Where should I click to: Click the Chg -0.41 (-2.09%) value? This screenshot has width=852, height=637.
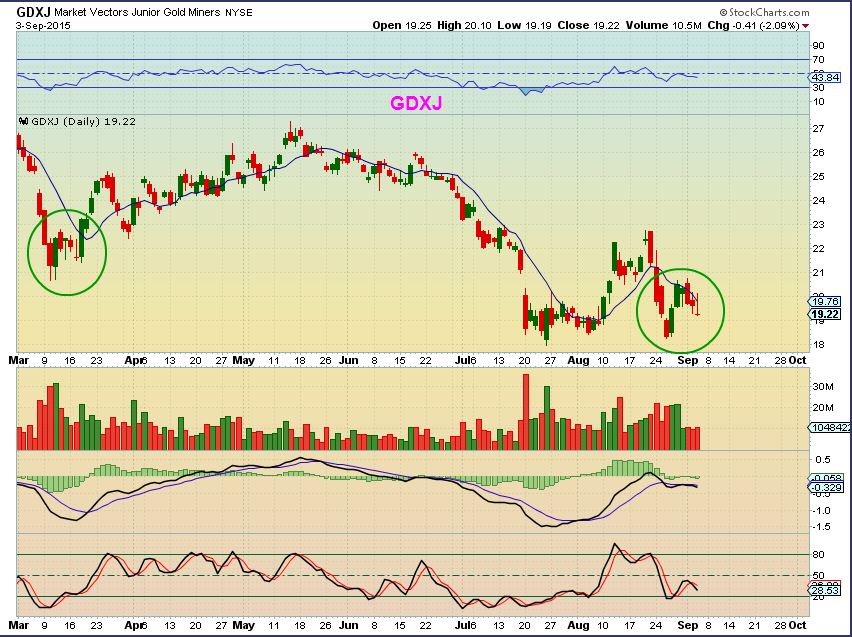click(x=753, y=26)
